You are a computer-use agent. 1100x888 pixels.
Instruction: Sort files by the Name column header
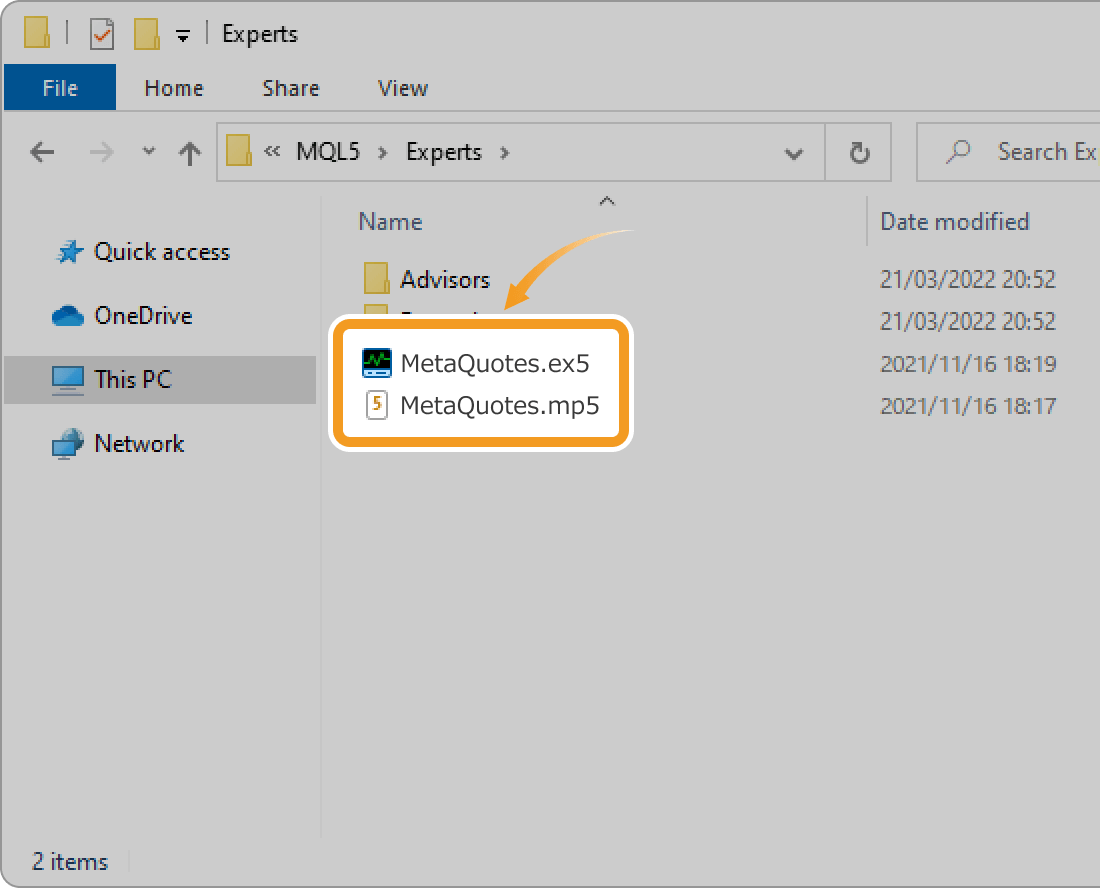click(391, 222)
